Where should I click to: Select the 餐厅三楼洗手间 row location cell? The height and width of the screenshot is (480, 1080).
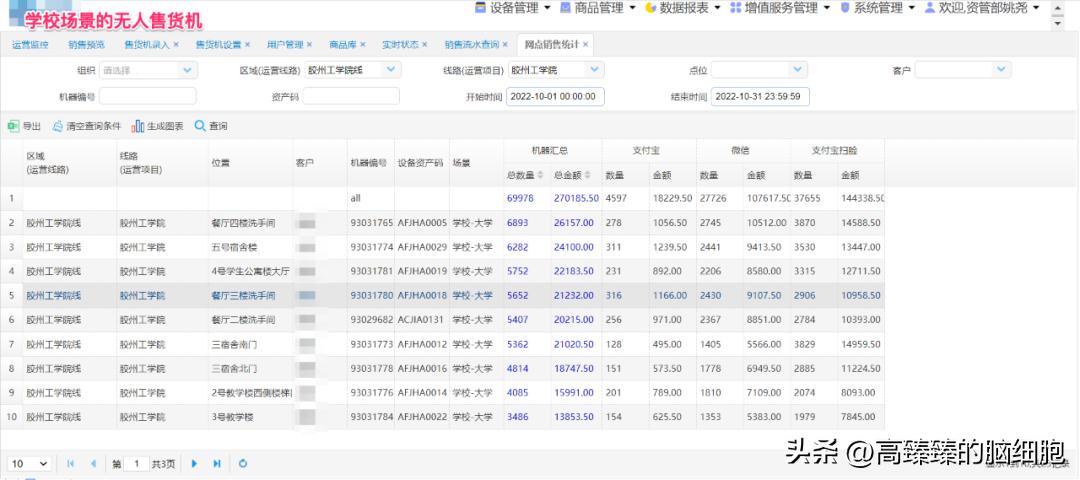(243, 295)
